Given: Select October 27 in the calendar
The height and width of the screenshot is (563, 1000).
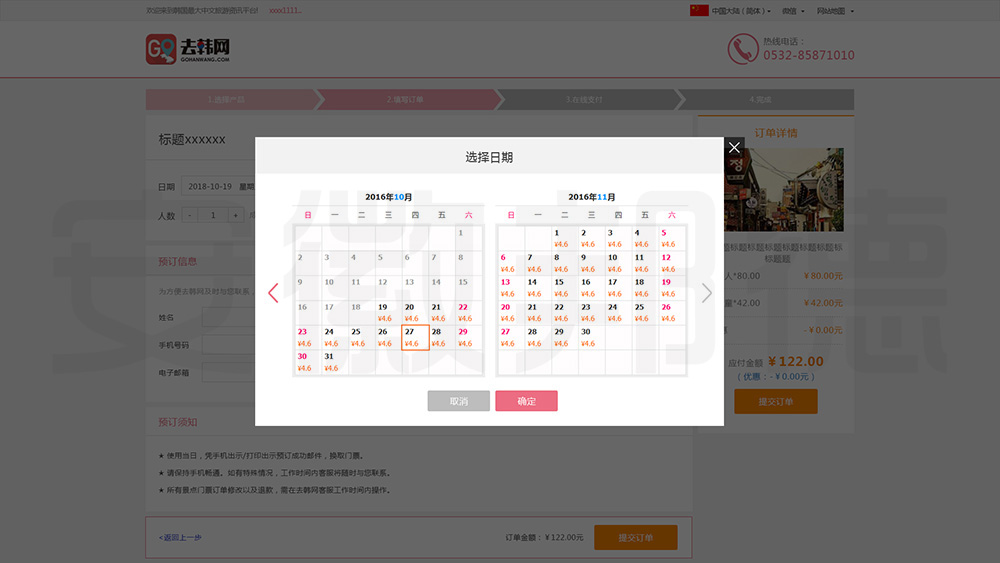Looking at the screenshot, I should pos(415,337).
